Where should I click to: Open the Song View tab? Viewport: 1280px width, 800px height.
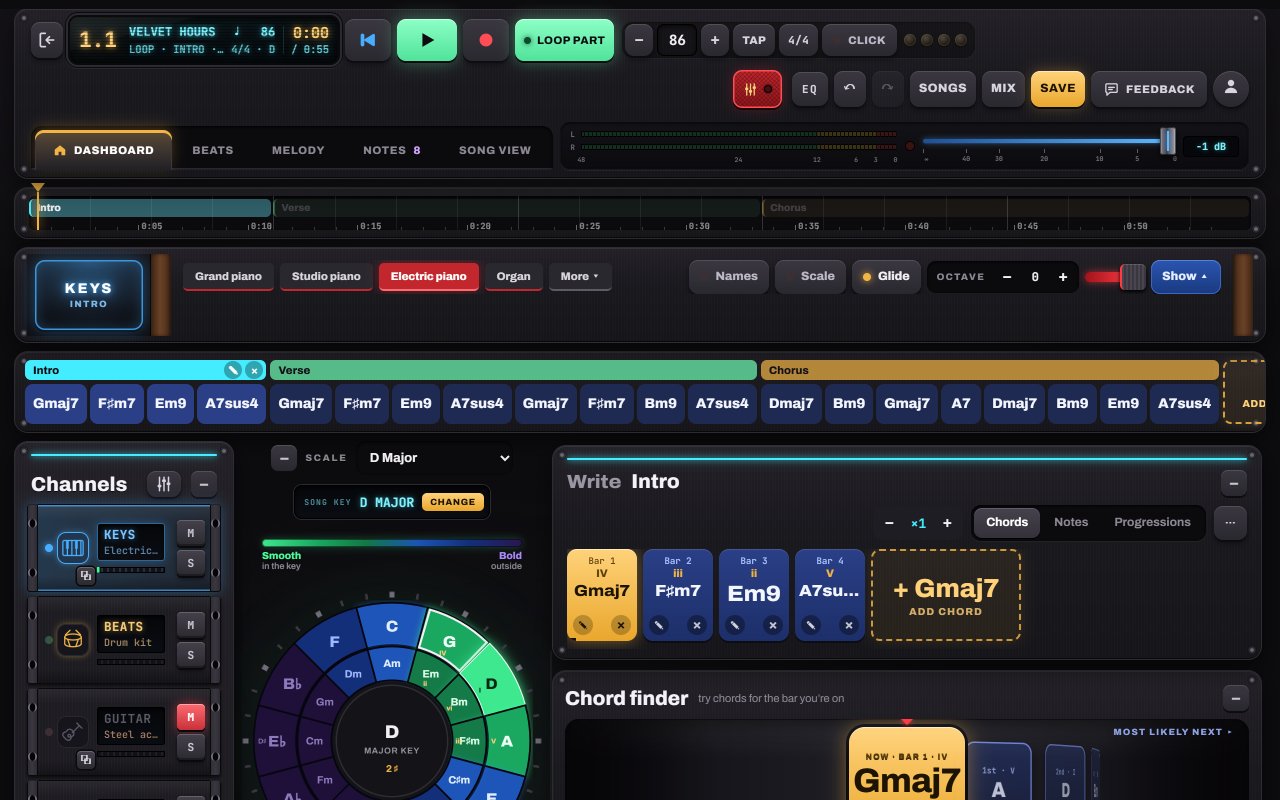(x=495, y=150)
